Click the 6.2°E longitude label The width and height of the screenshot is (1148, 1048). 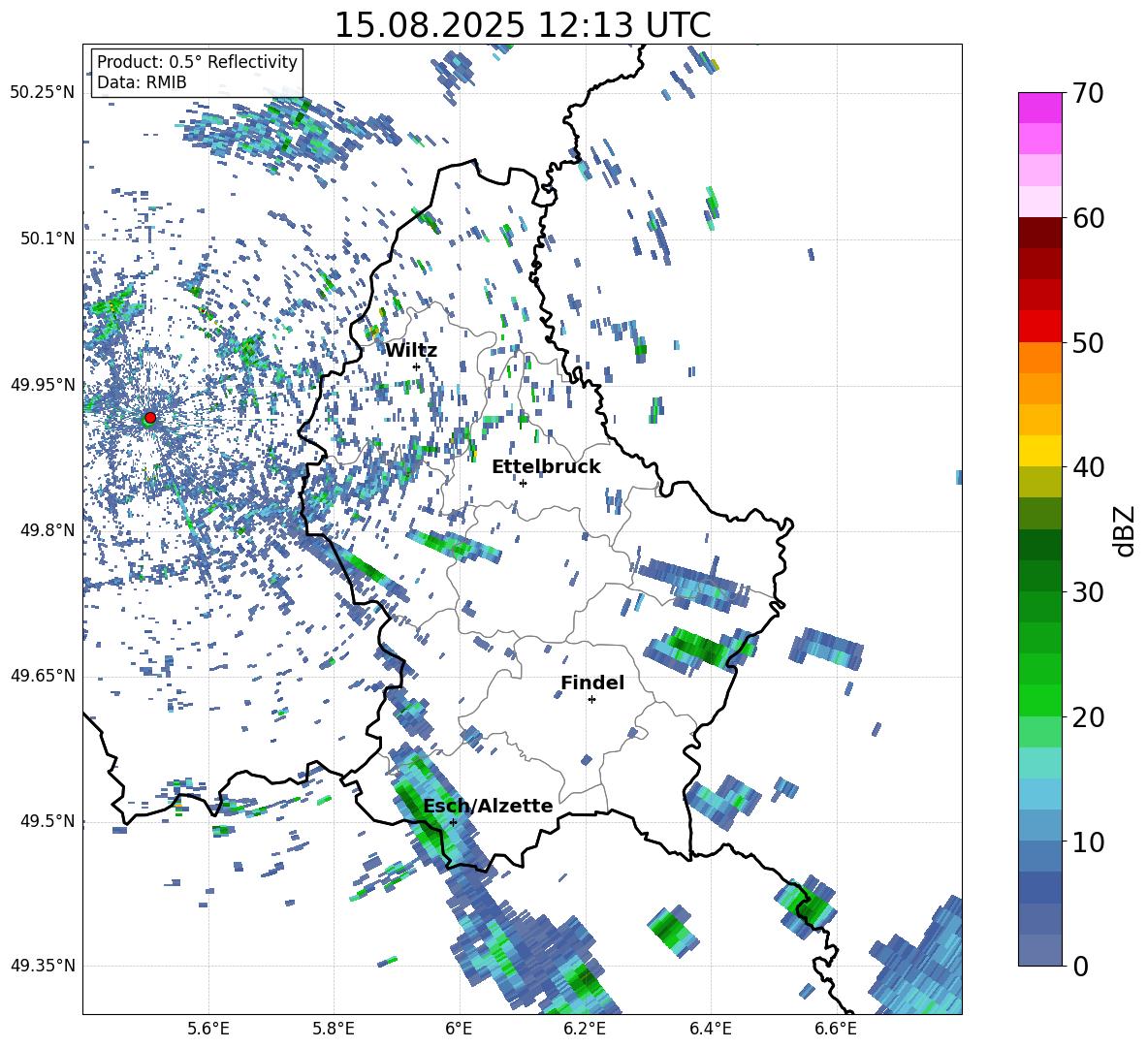pyautogui.click(x=585, y=1029)
